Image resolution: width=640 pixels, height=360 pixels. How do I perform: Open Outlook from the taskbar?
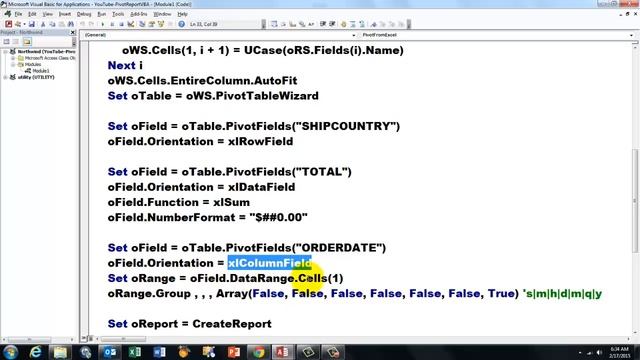(x=110, y=352)
